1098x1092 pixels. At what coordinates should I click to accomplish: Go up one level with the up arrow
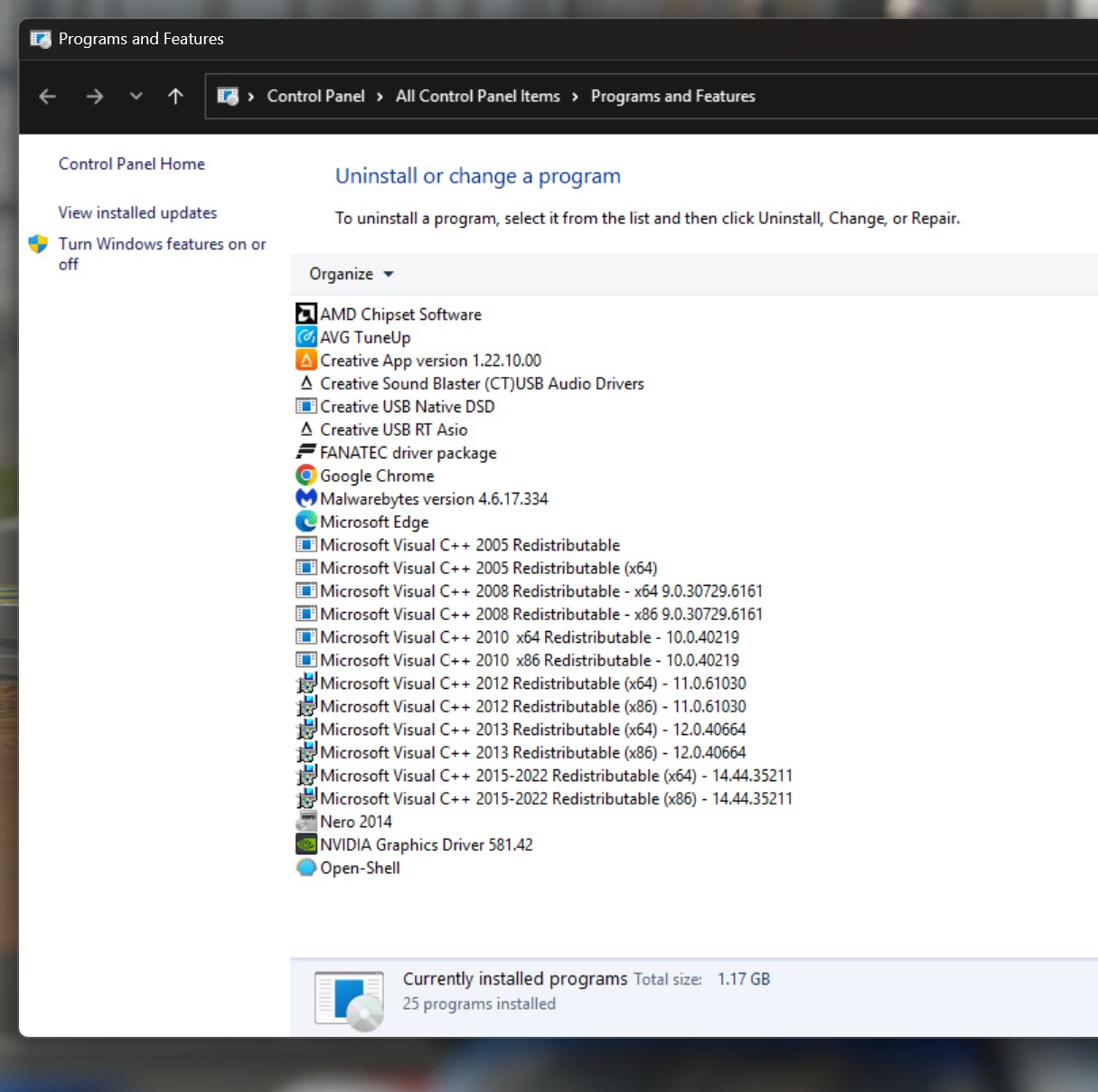coord(175,96)
